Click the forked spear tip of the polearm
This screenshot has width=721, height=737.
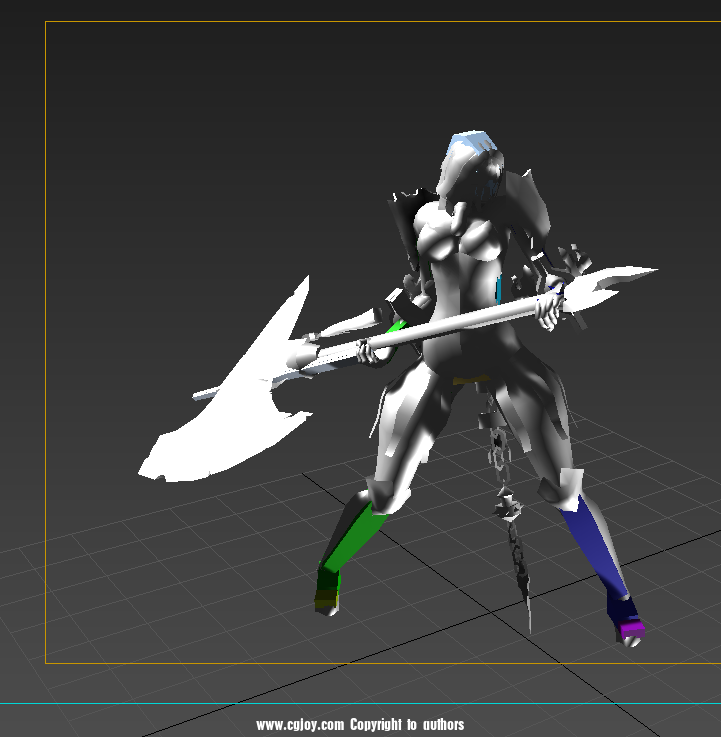[618, 279]
